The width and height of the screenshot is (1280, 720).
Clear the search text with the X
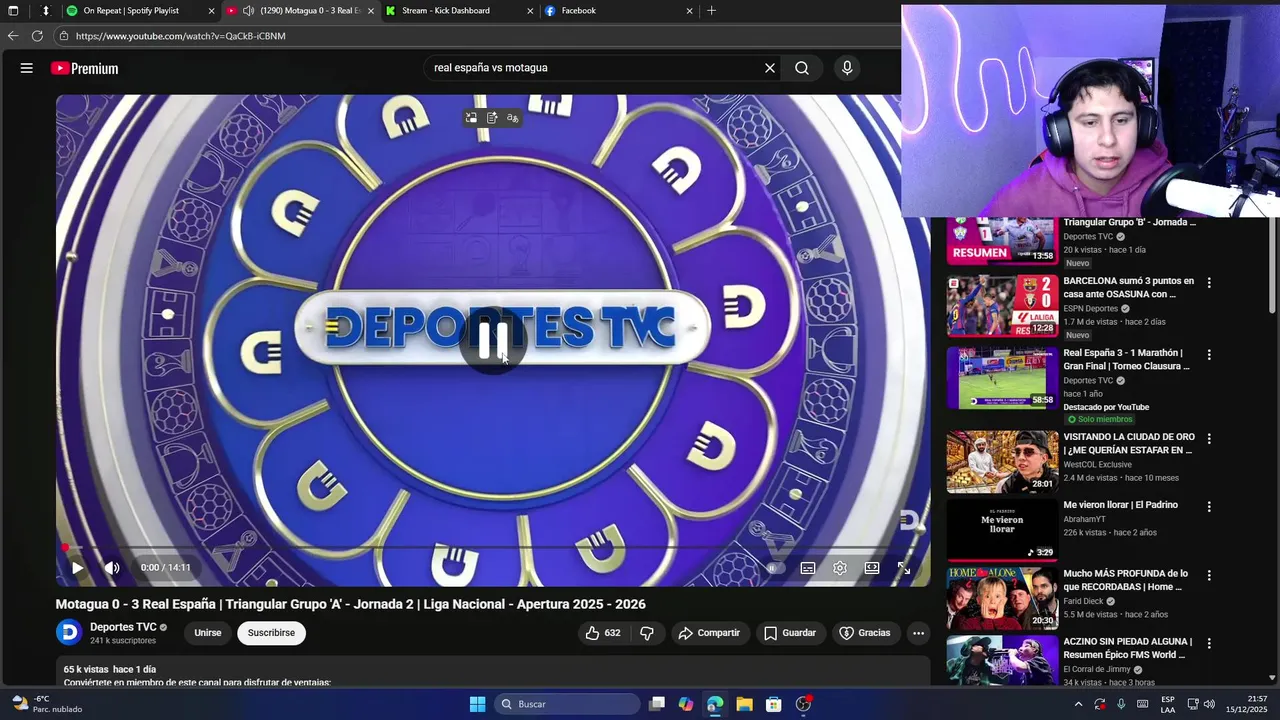coord(770,68)
